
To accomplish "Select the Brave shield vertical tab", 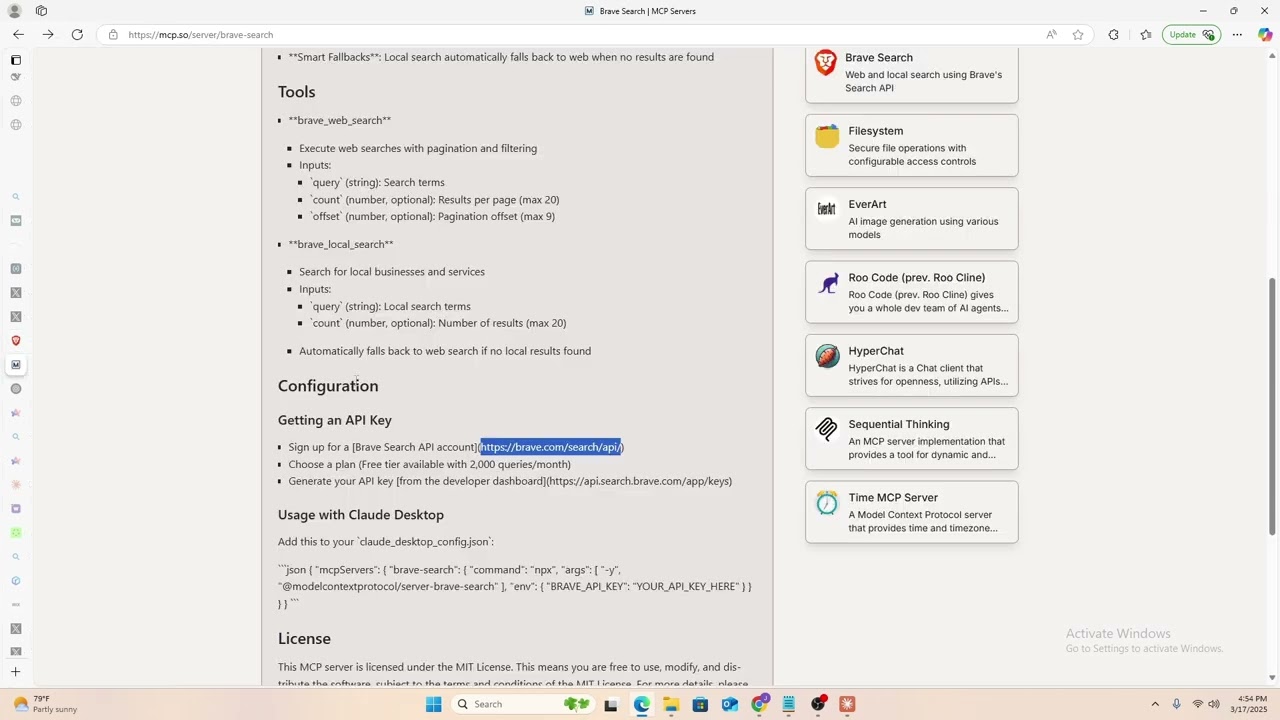I will [x=16, y=341].
